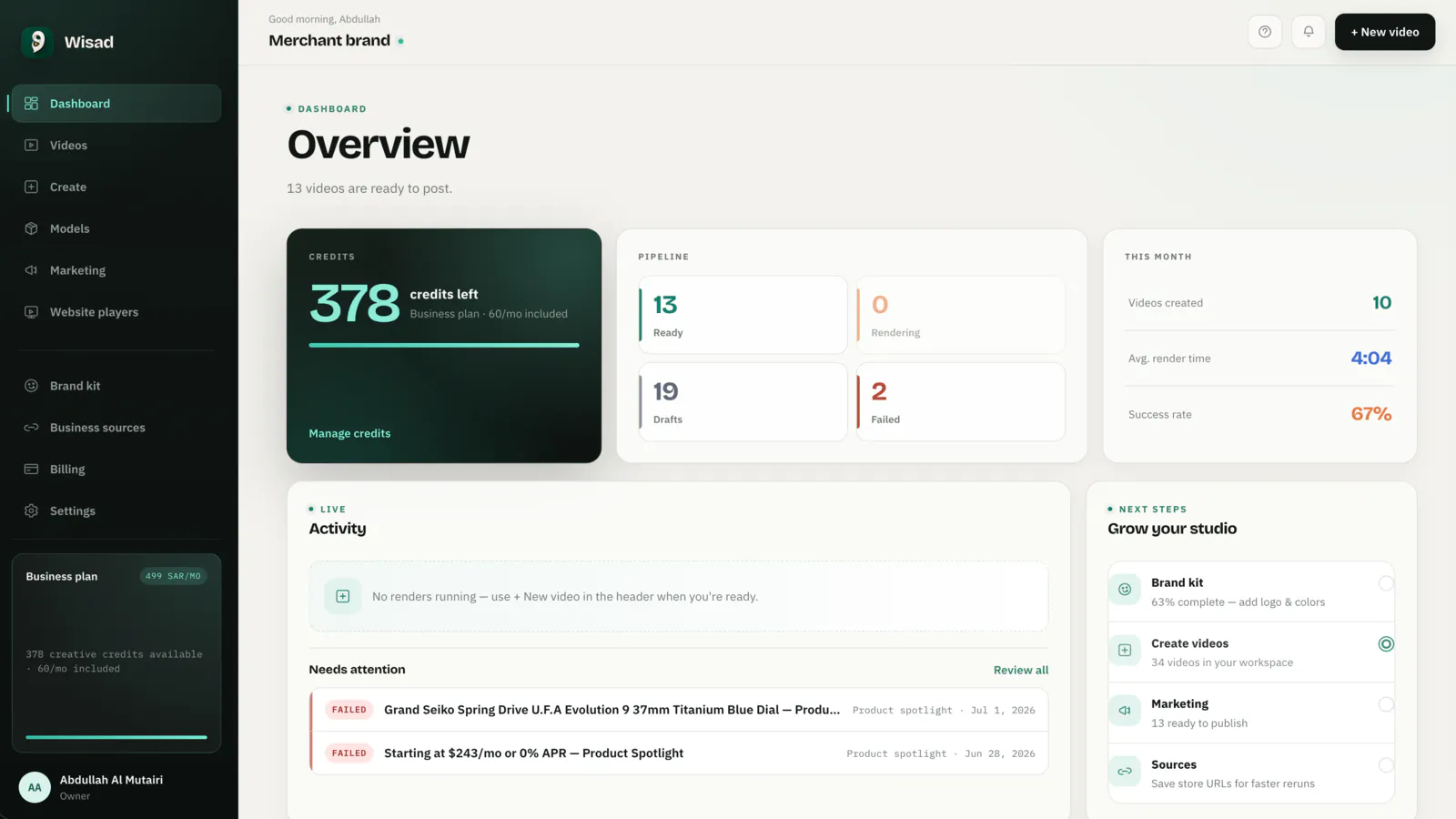Click '13 videos are ready to post.' text
The height and width of the screenshot is (819, 1456).
369,188
